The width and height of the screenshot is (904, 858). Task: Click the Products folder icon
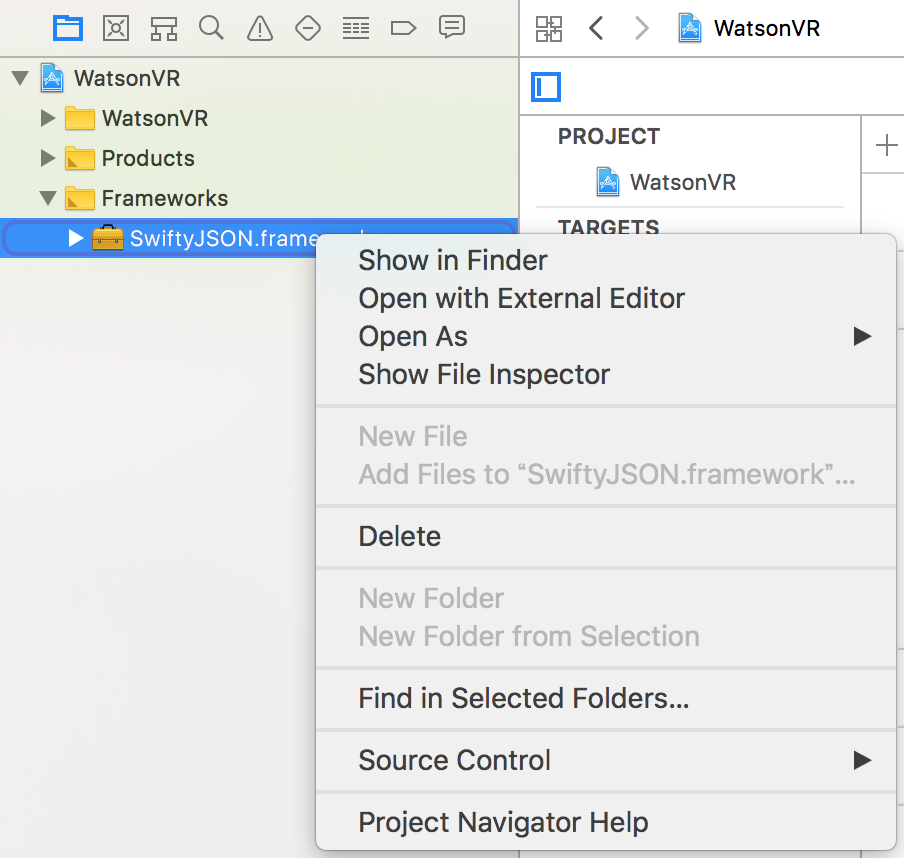click(x=80, y=158)
